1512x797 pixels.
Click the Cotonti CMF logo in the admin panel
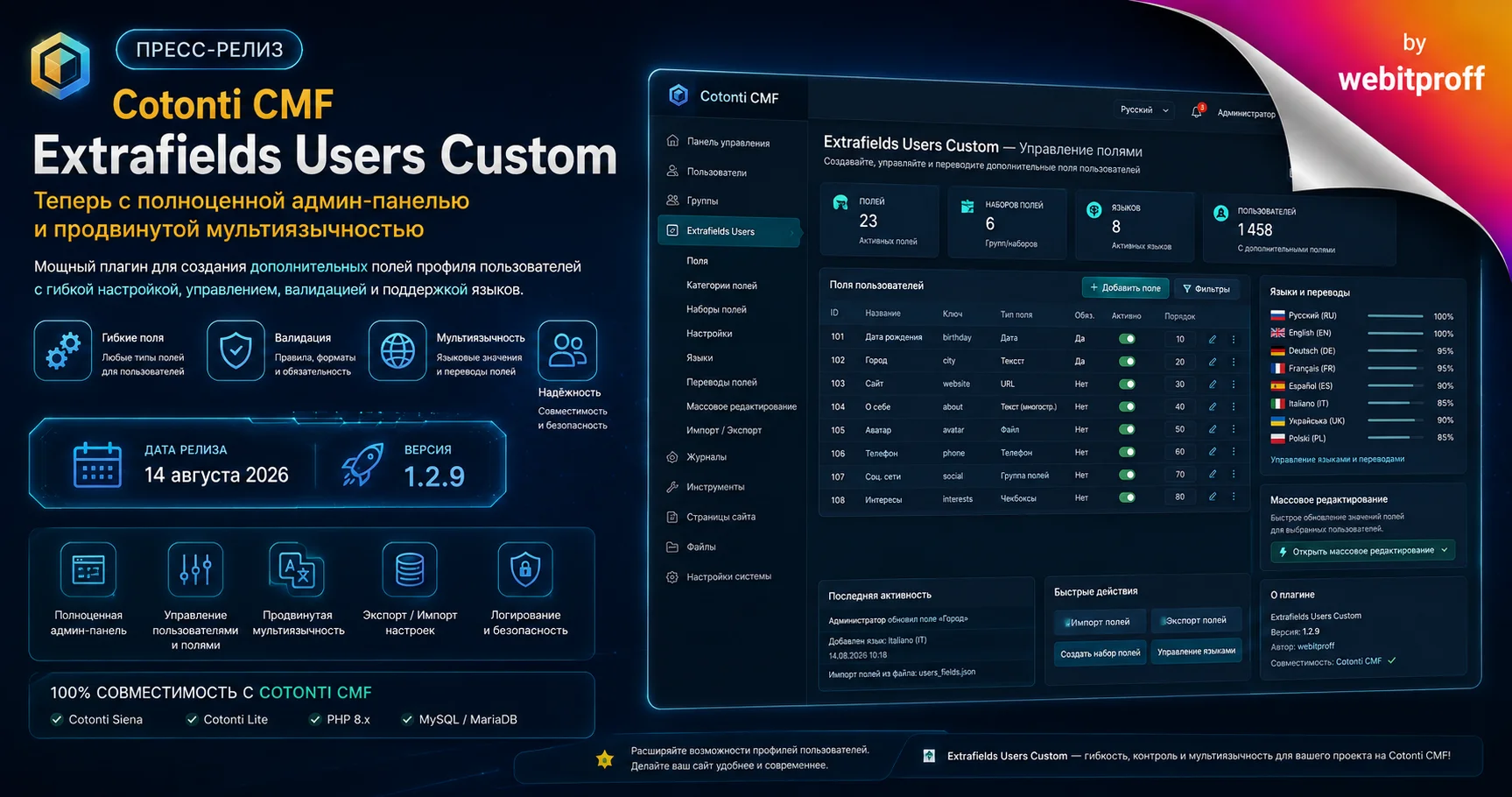679,95
